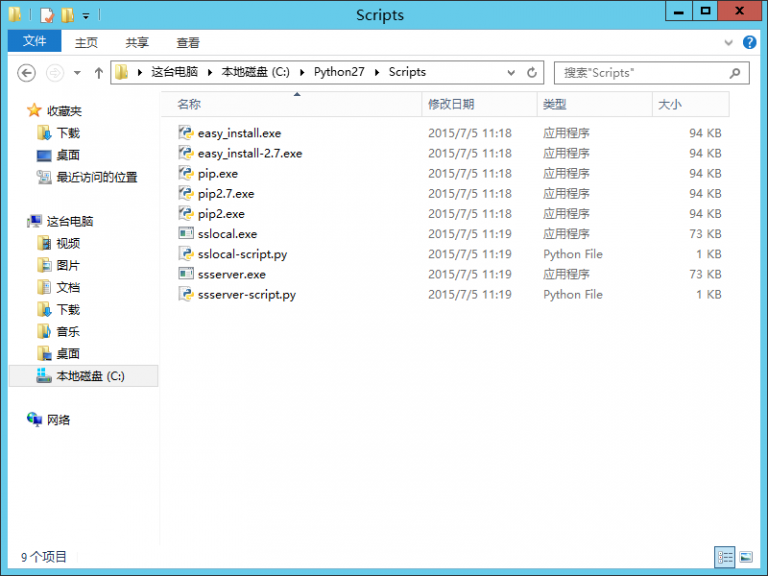Click the search Scripts input field
The width and height of the screenshot is (768, 576).
[640, 72]
